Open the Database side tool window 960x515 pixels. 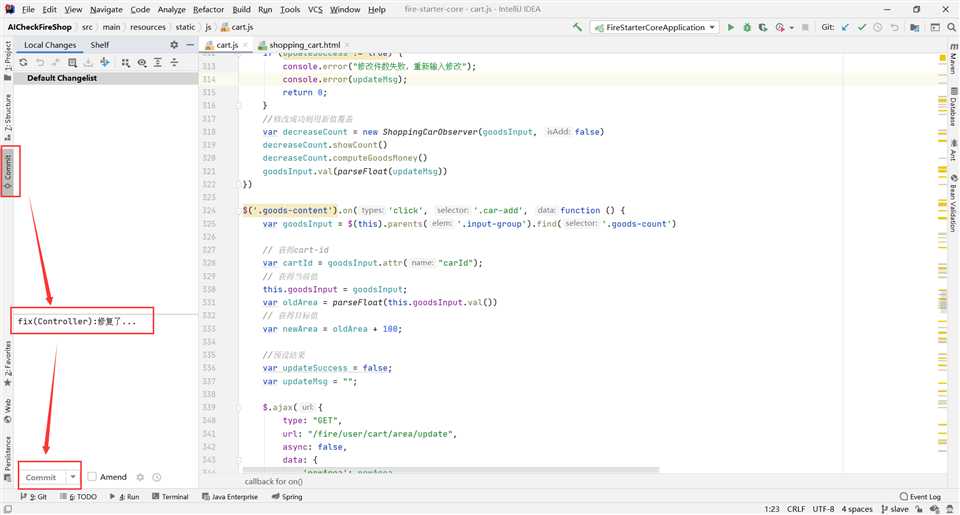point(953,107)
